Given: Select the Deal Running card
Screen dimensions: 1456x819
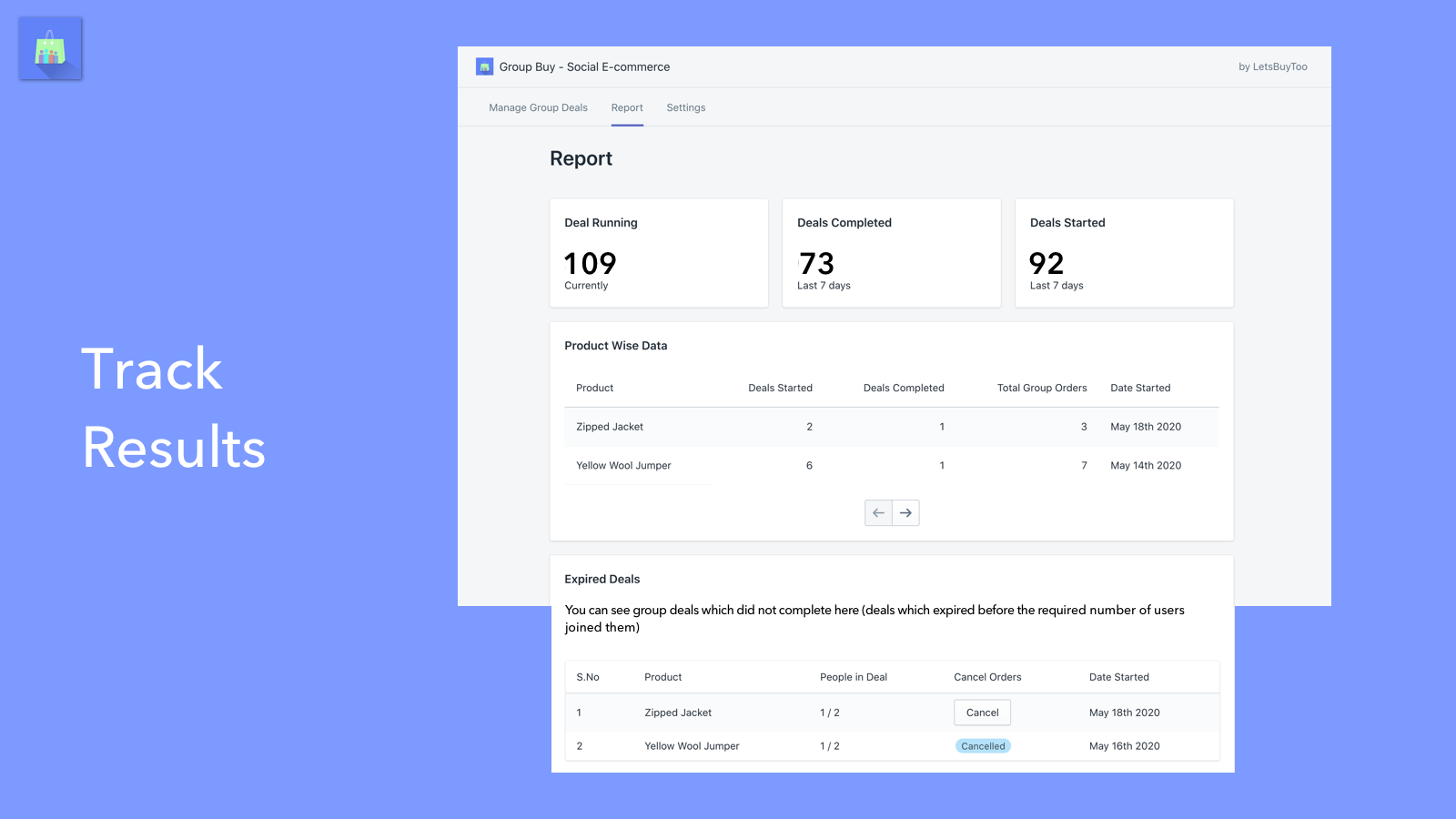Looking at the screenshot, I should [659, 253].
